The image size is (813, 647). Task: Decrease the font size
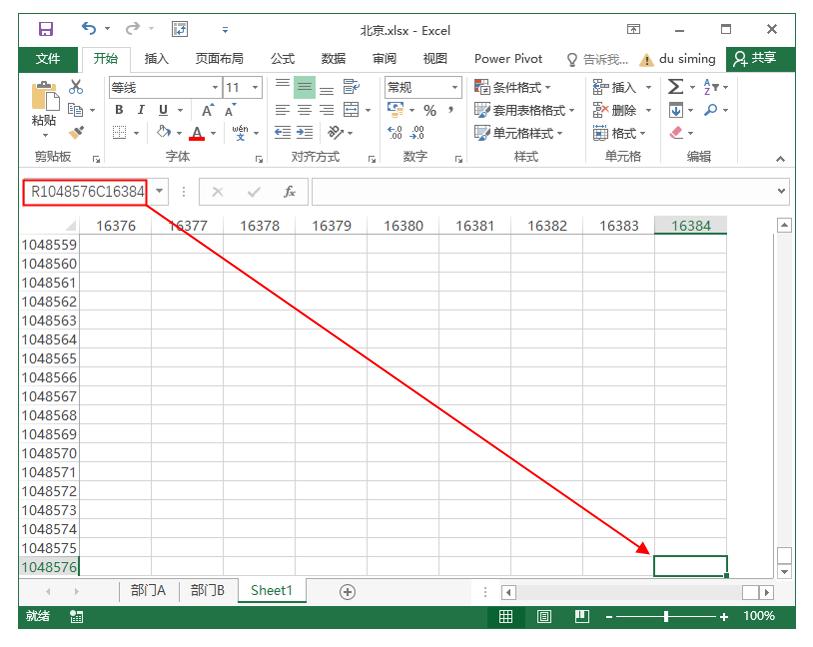click(x=230, y=110)
